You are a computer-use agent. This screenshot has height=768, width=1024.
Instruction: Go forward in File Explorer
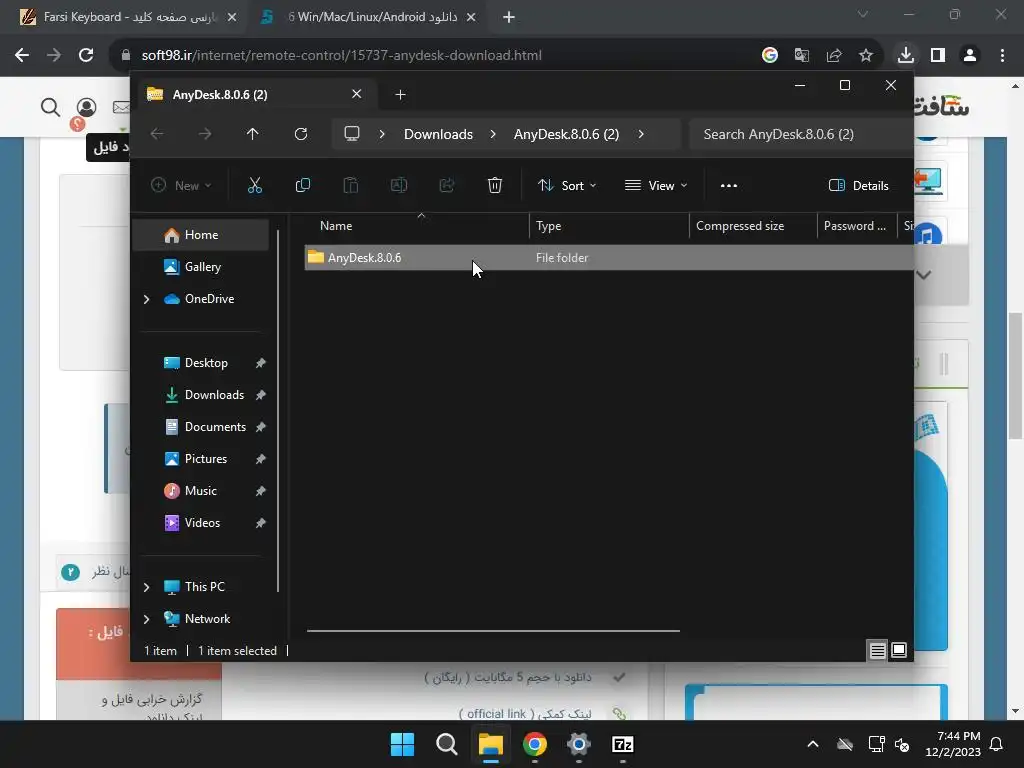click(205, 134)
